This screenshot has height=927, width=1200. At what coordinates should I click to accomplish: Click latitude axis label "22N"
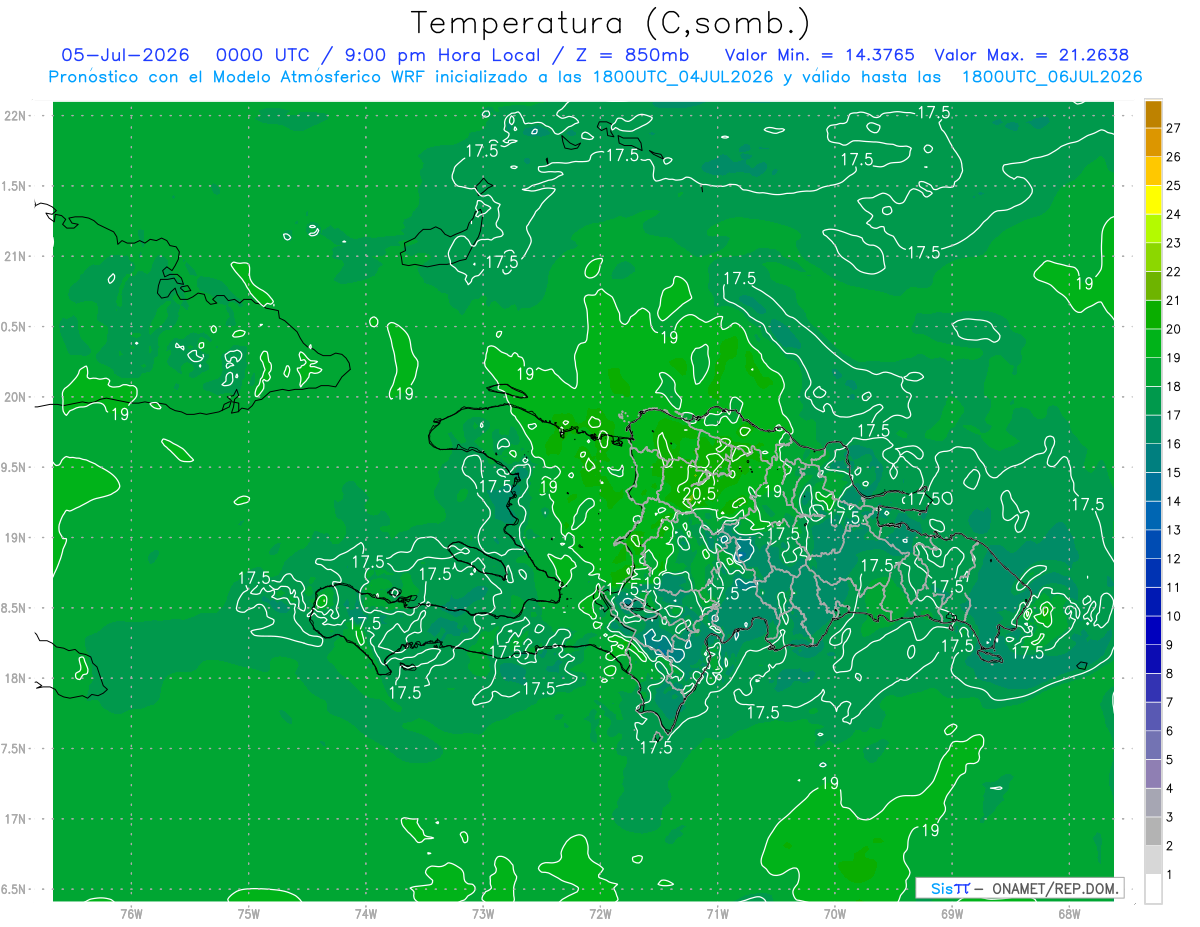pyautogui.click(x=15, y=116)
